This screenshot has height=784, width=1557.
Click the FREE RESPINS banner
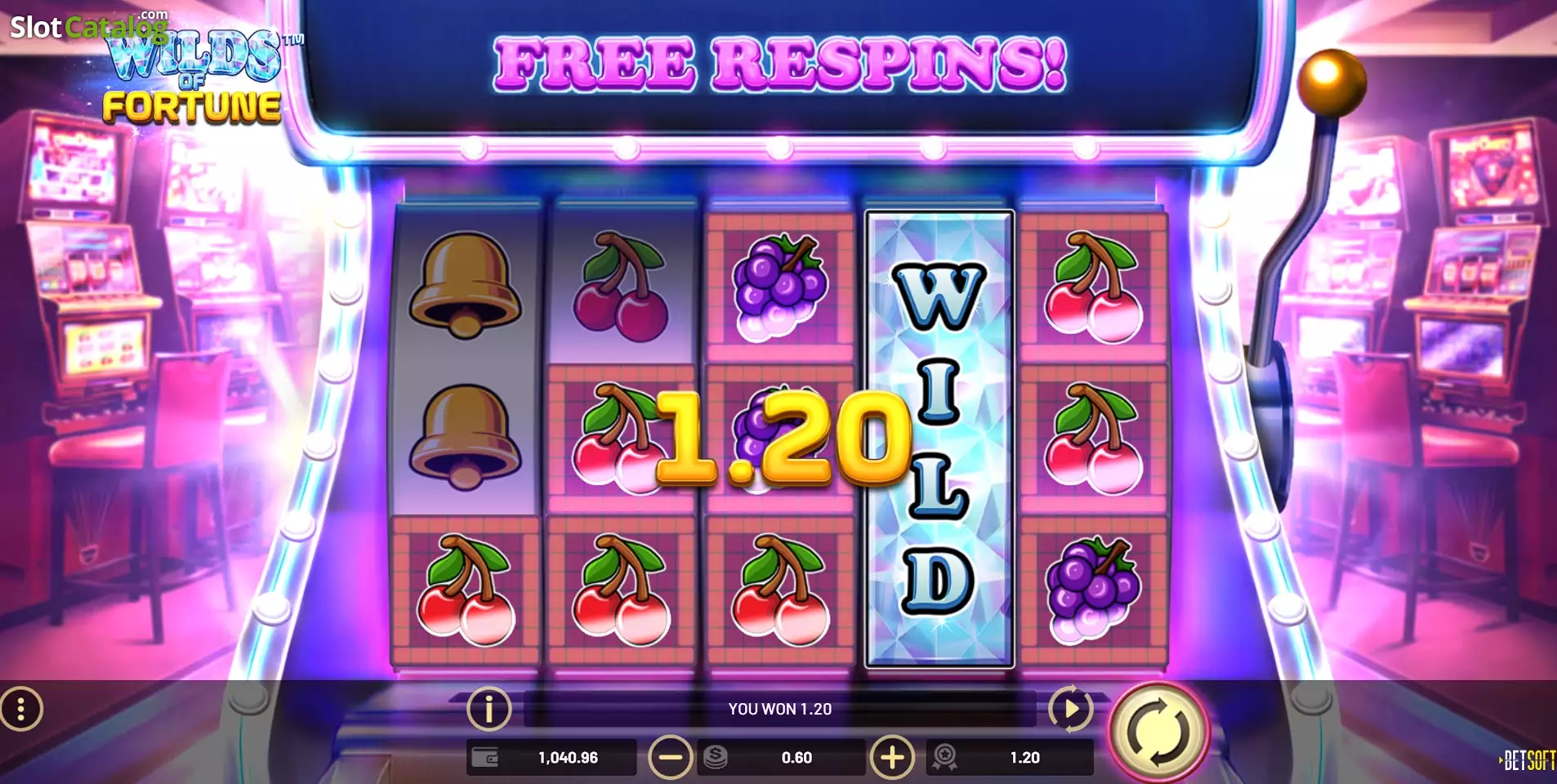point(780,64)
